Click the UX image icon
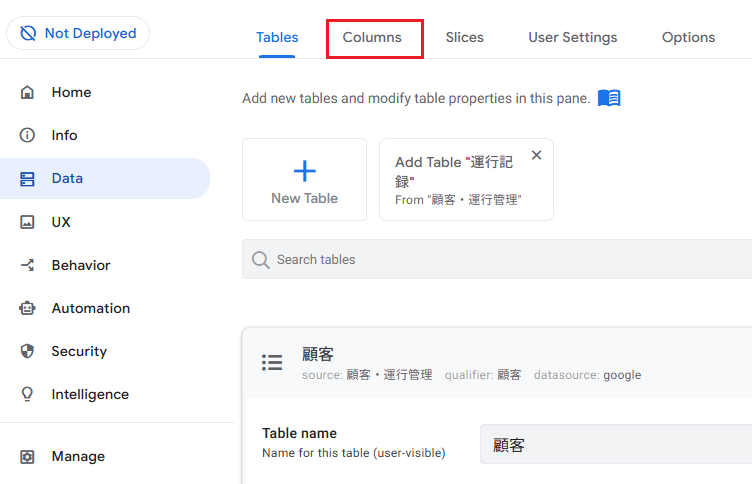752x484 pixels. [x=28, y=222]
